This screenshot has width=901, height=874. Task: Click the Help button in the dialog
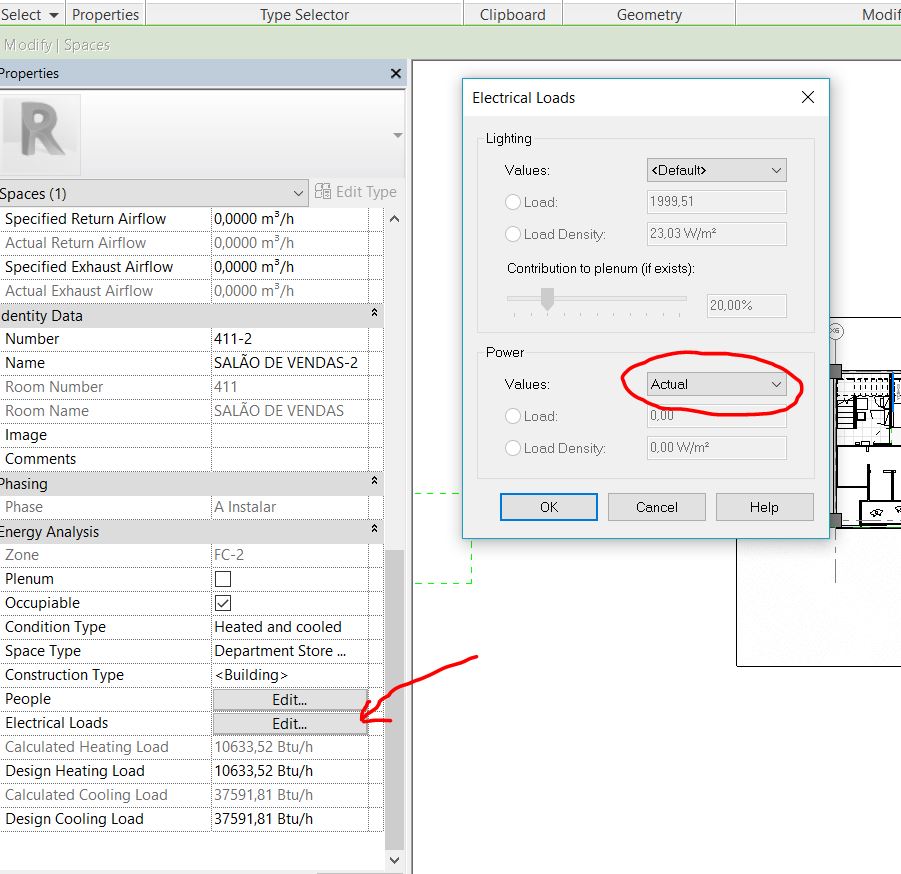tap(764, 507)
